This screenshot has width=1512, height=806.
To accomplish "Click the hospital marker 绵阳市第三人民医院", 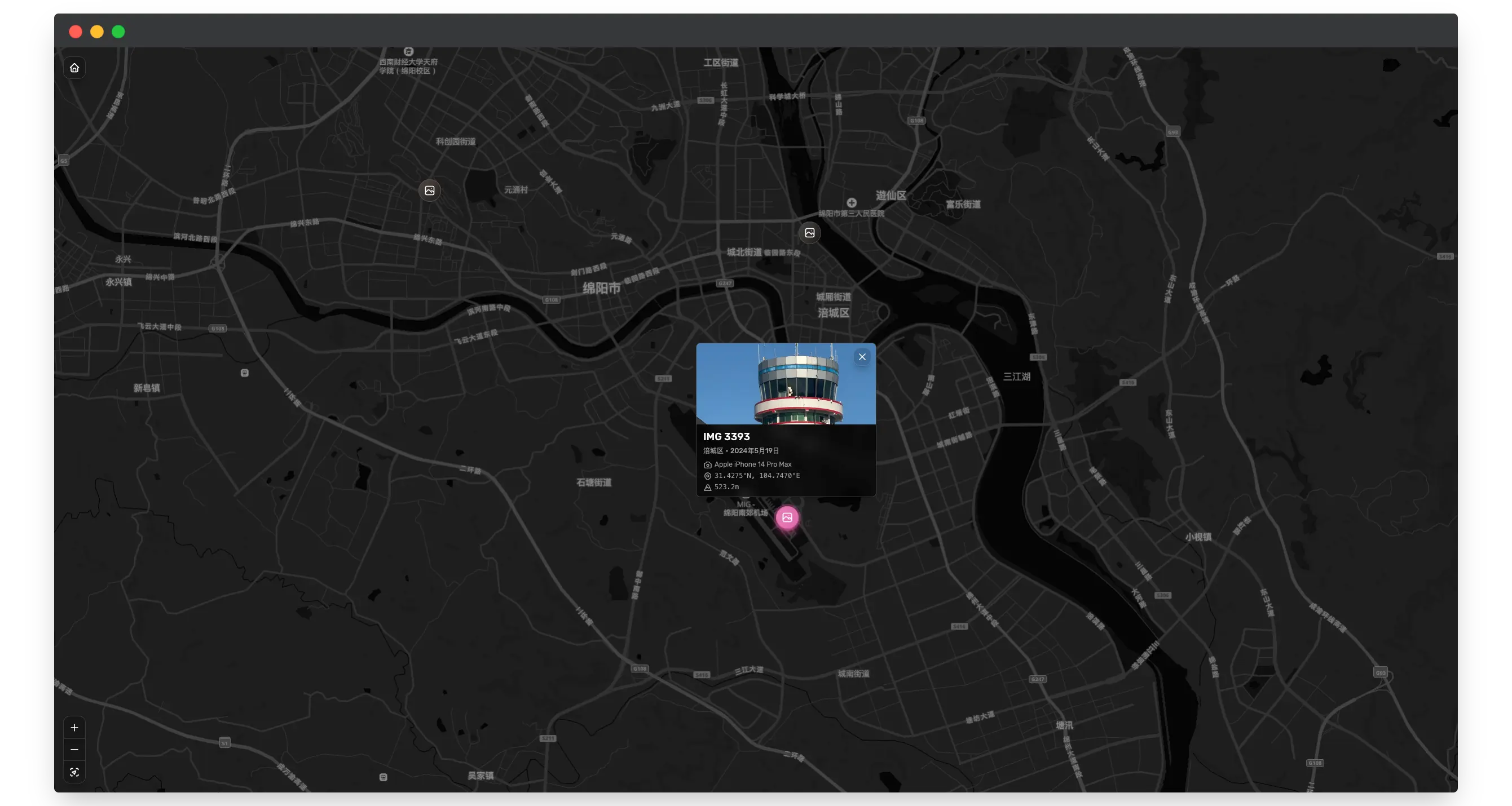I will [x=851, y=203].
